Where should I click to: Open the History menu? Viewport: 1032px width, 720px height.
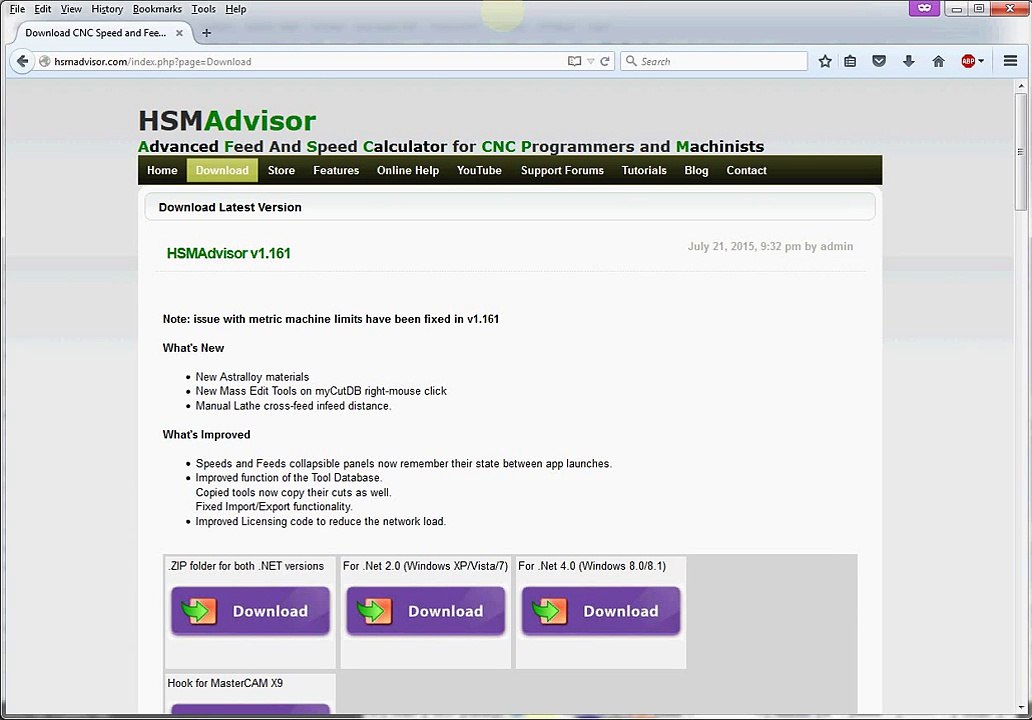tap(107, 9)
